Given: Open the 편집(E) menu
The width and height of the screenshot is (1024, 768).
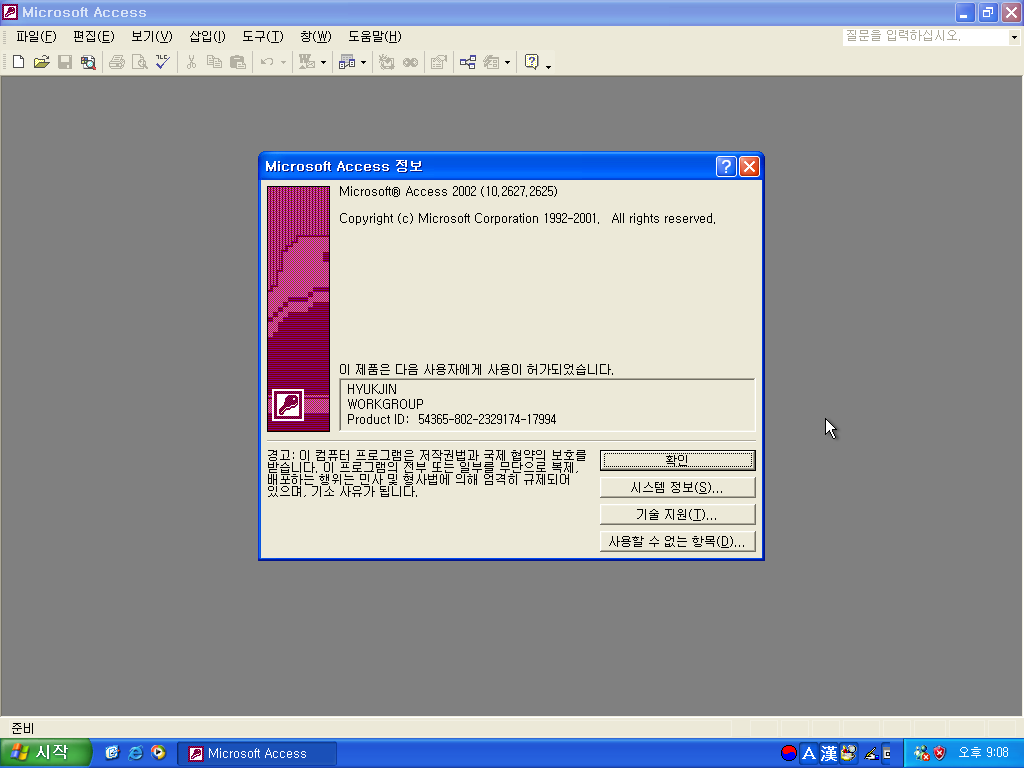Looking at the screenshot, I should pyautogui.click(x=93, y=37).
